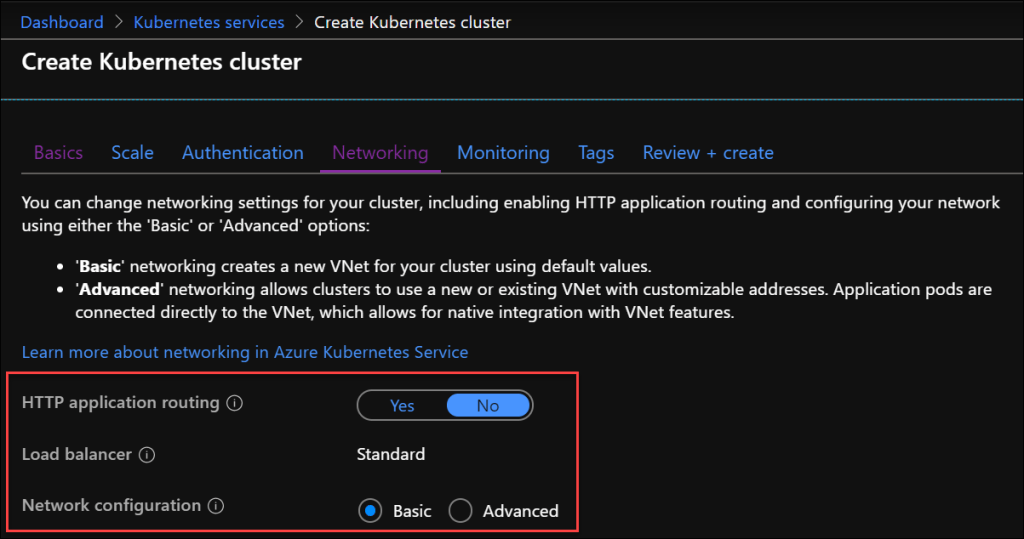Set HTTP application routing to Yes
Screen dimensions: 1024x539
402,405
